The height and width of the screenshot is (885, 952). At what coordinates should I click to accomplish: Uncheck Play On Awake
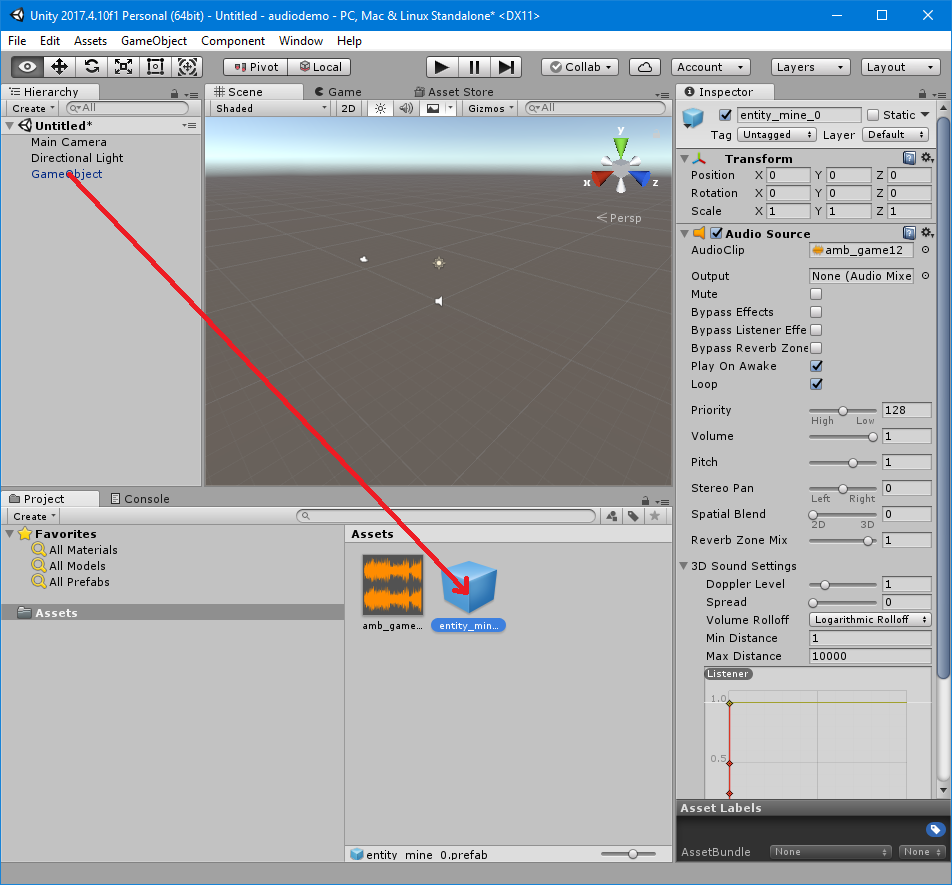816,366
